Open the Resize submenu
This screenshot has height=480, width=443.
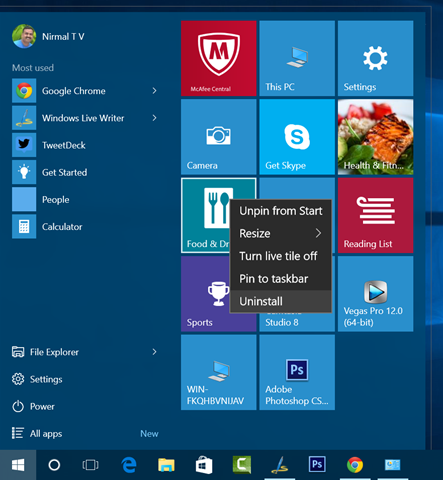281,233
